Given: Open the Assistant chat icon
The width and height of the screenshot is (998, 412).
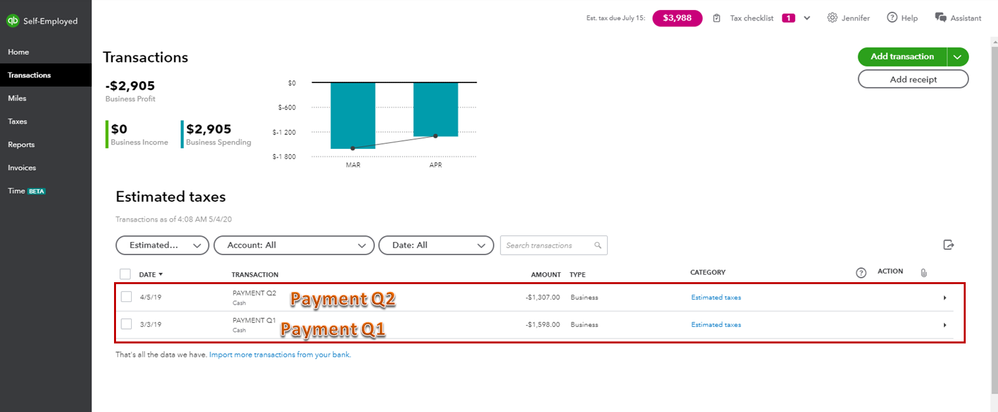Looking at the screenshot, I should [x=941, y=18].
